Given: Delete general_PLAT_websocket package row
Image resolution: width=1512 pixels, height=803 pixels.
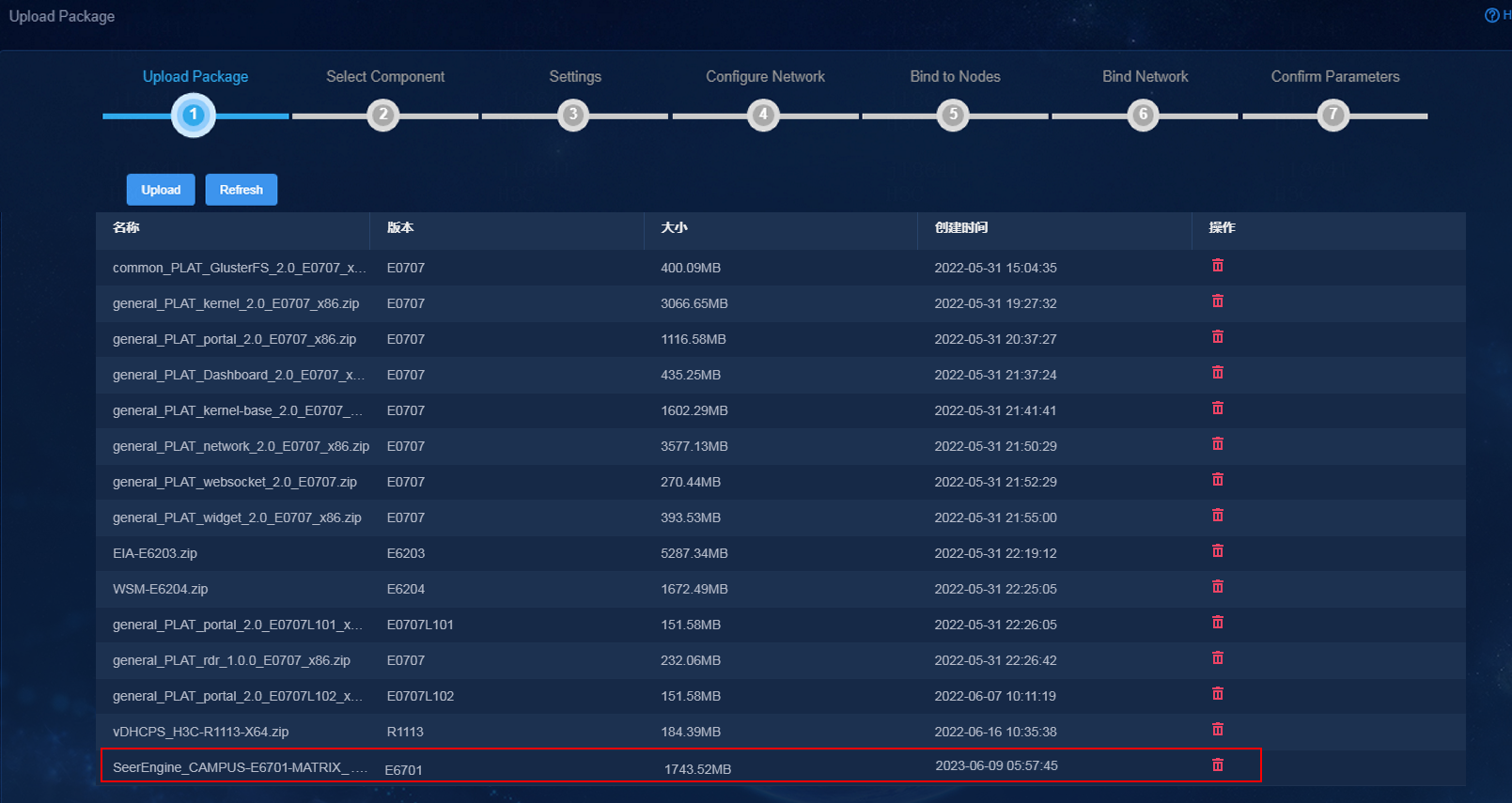Looking at the screenshot, I should click(x=1217, y=480).
